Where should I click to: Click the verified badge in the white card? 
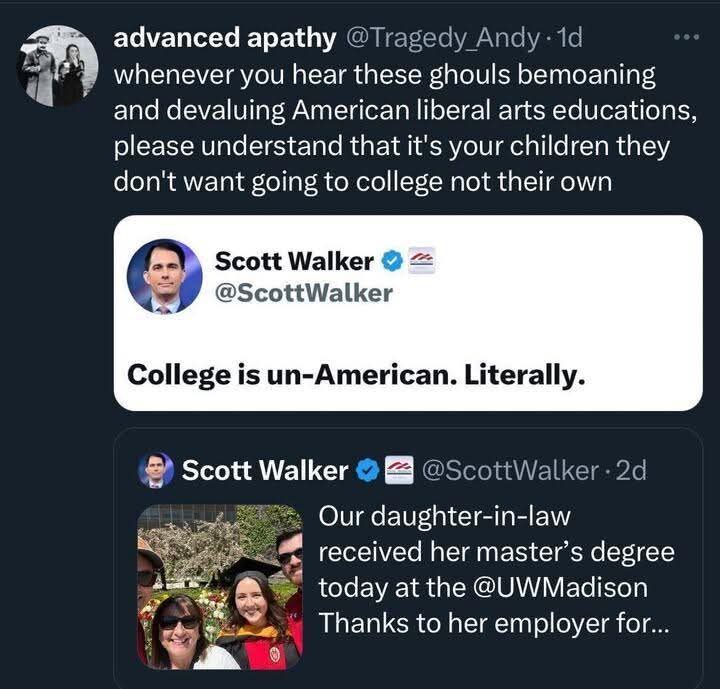click(391, 262)
